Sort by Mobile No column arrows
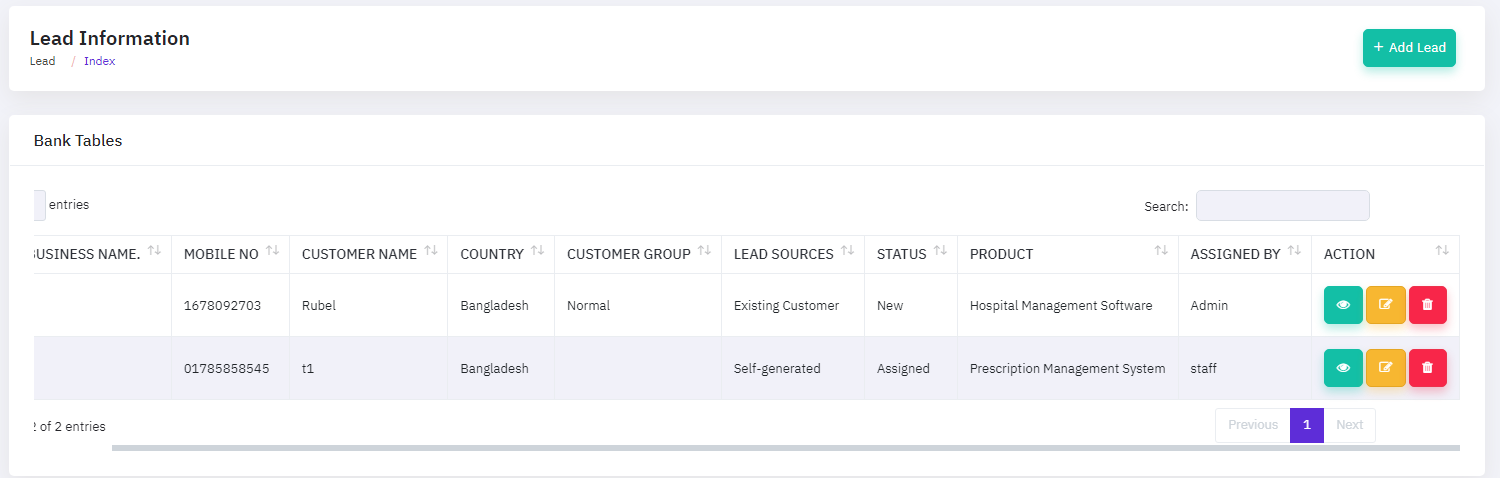 pos(272,252)
